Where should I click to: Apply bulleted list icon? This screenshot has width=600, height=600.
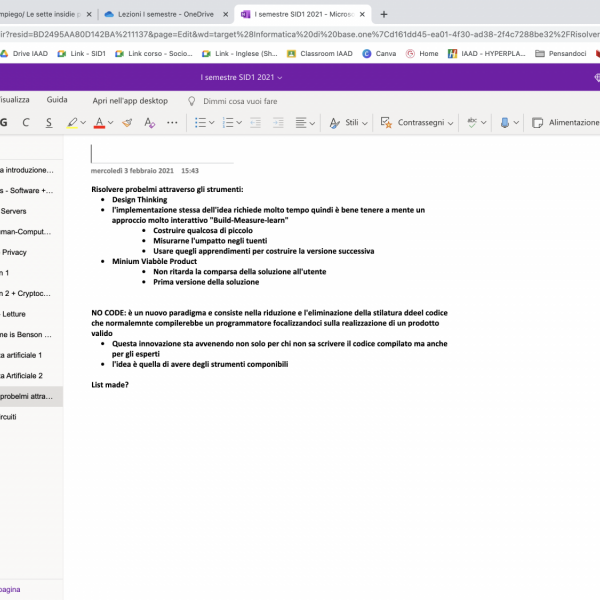(x=201, y=122)
